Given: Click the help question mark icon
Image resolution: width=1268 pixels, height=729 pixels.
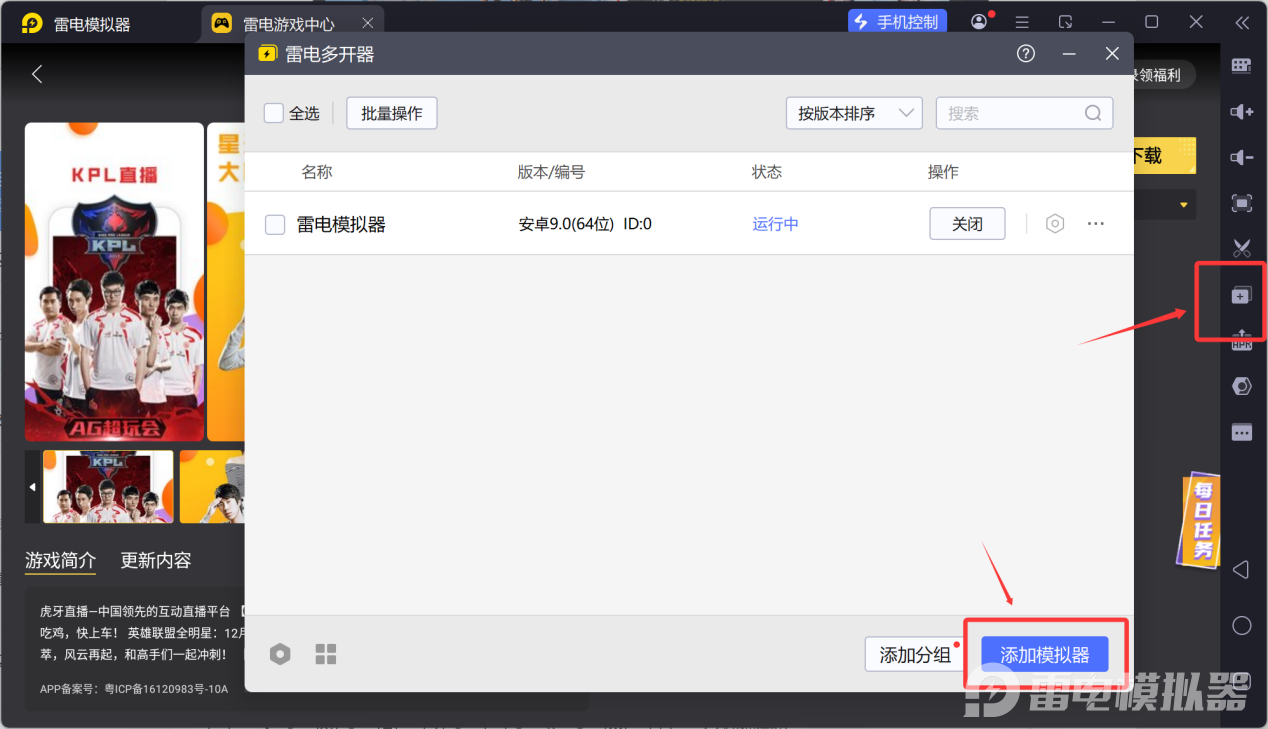Looking at the screenshot, I should click(x=1025, y=54).
